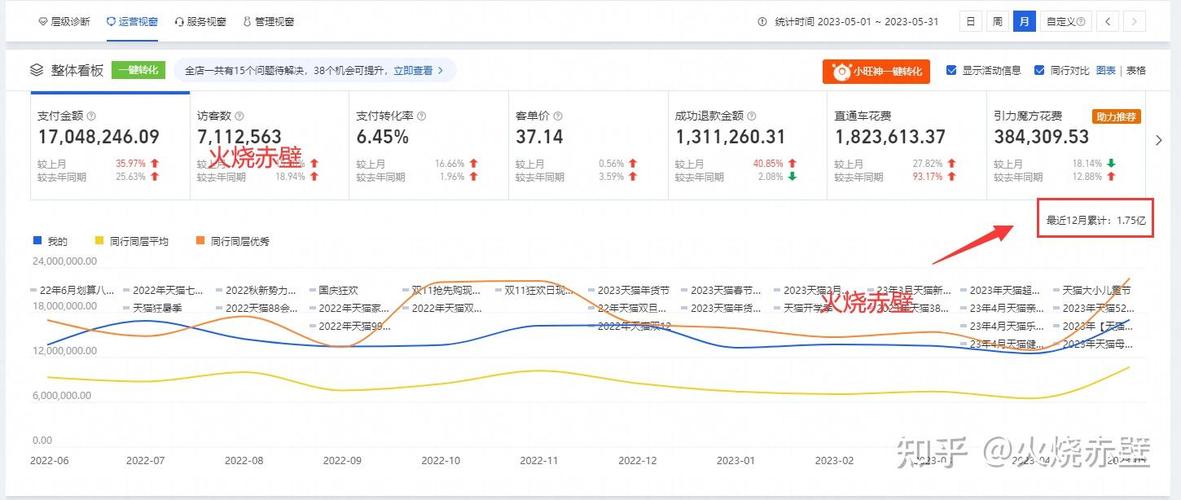Click 双11抢先购 event marker
1181x500 pixels.
[442, 290]
